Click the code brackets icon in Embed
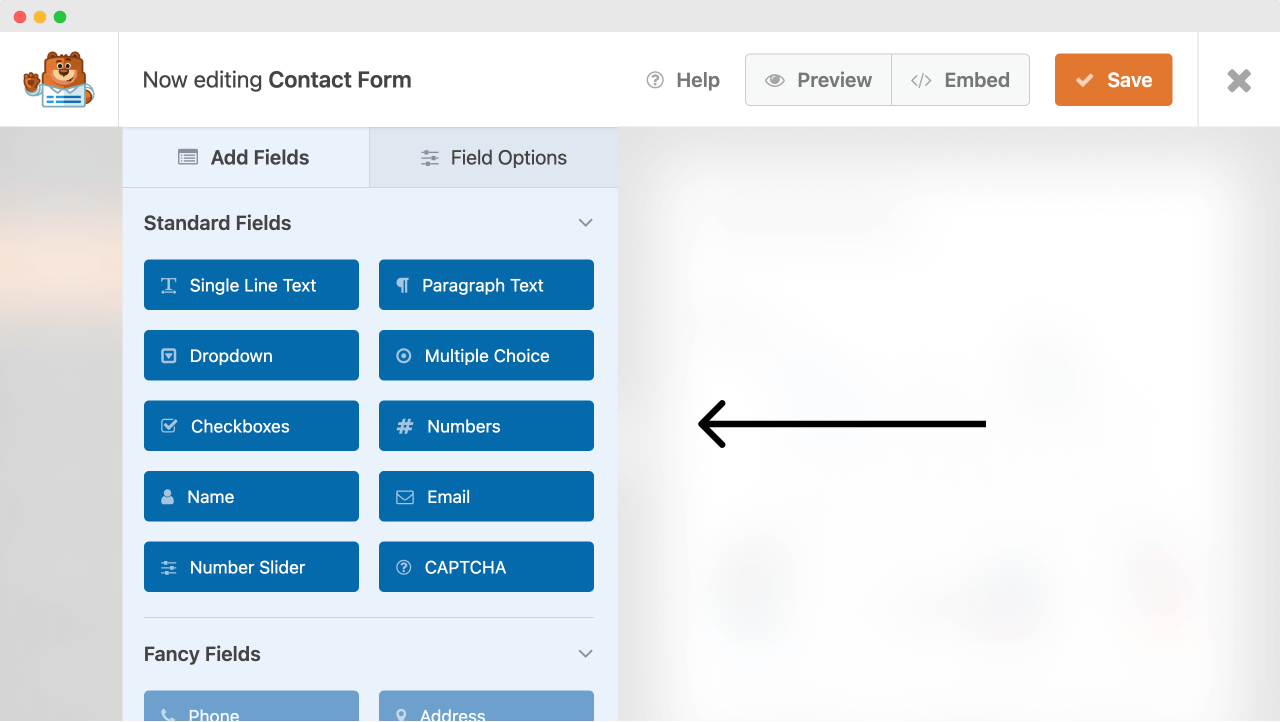The width and height of the screenshot is (1281, 722). pyautogui.click(x=921, y=80)
